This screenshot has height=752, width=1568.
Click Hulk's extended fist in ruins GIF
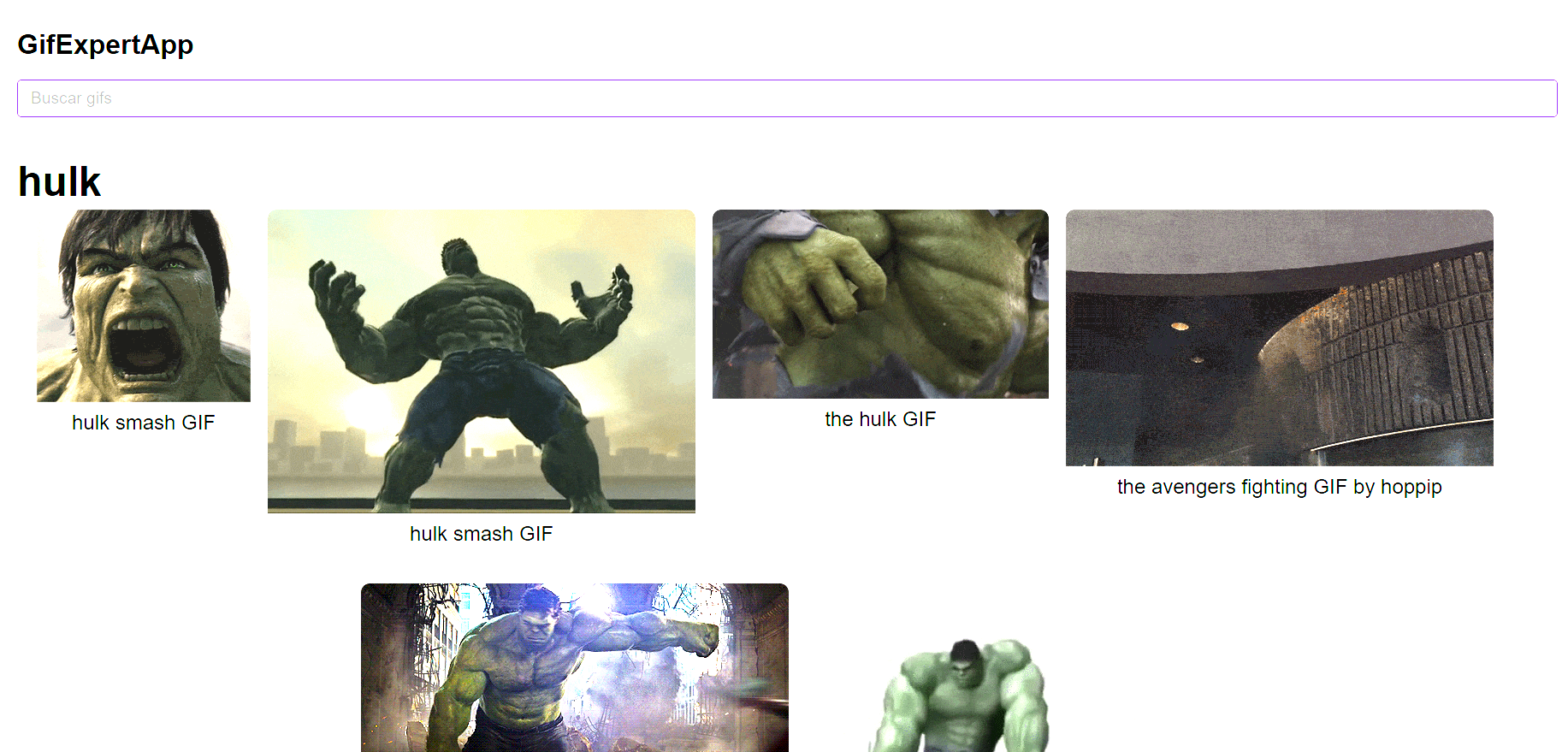(x=697, y=637)
